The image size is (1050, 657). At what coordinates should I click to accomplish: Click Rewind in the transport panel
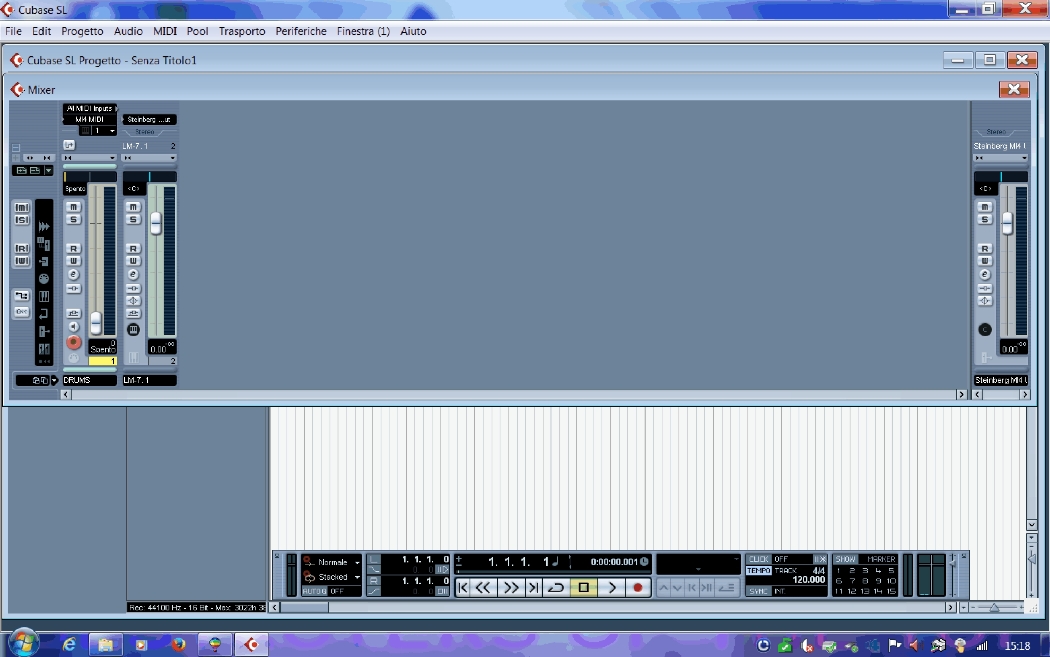tap(483, 587)
